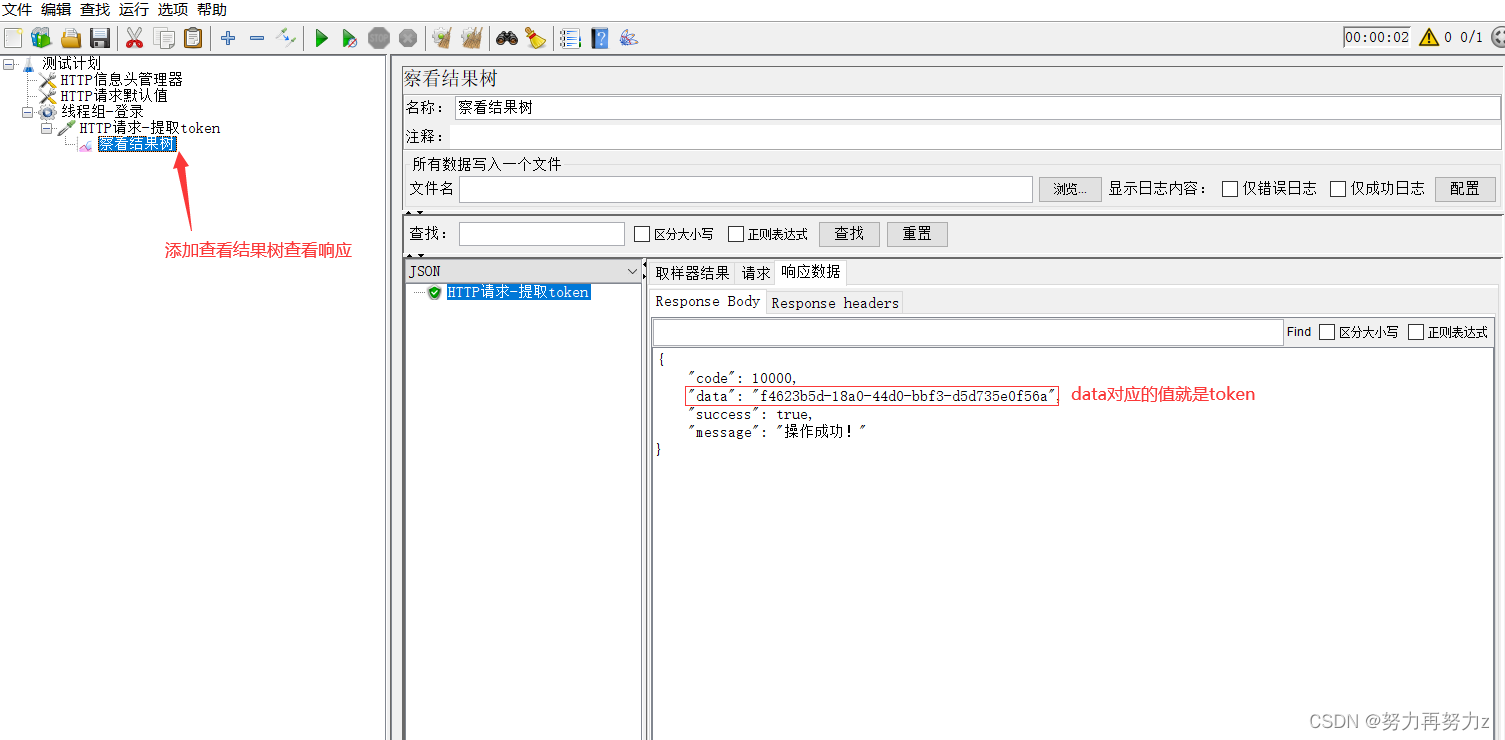The image size is (1505, 740).
Task: Create a new test plan with the blank-page icon
Action: click(x=13, y=38)
